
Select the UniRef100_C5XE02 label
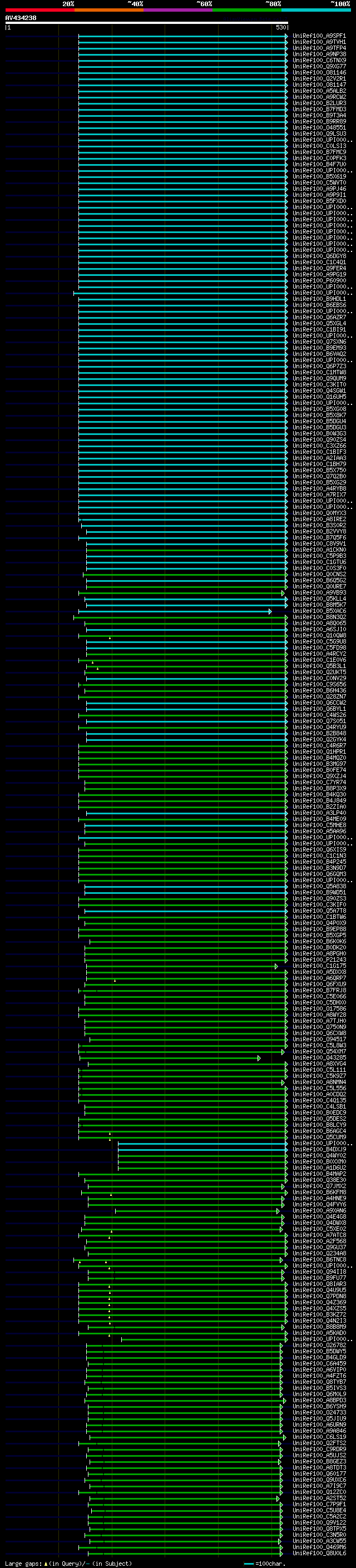tap(319, 1228)
